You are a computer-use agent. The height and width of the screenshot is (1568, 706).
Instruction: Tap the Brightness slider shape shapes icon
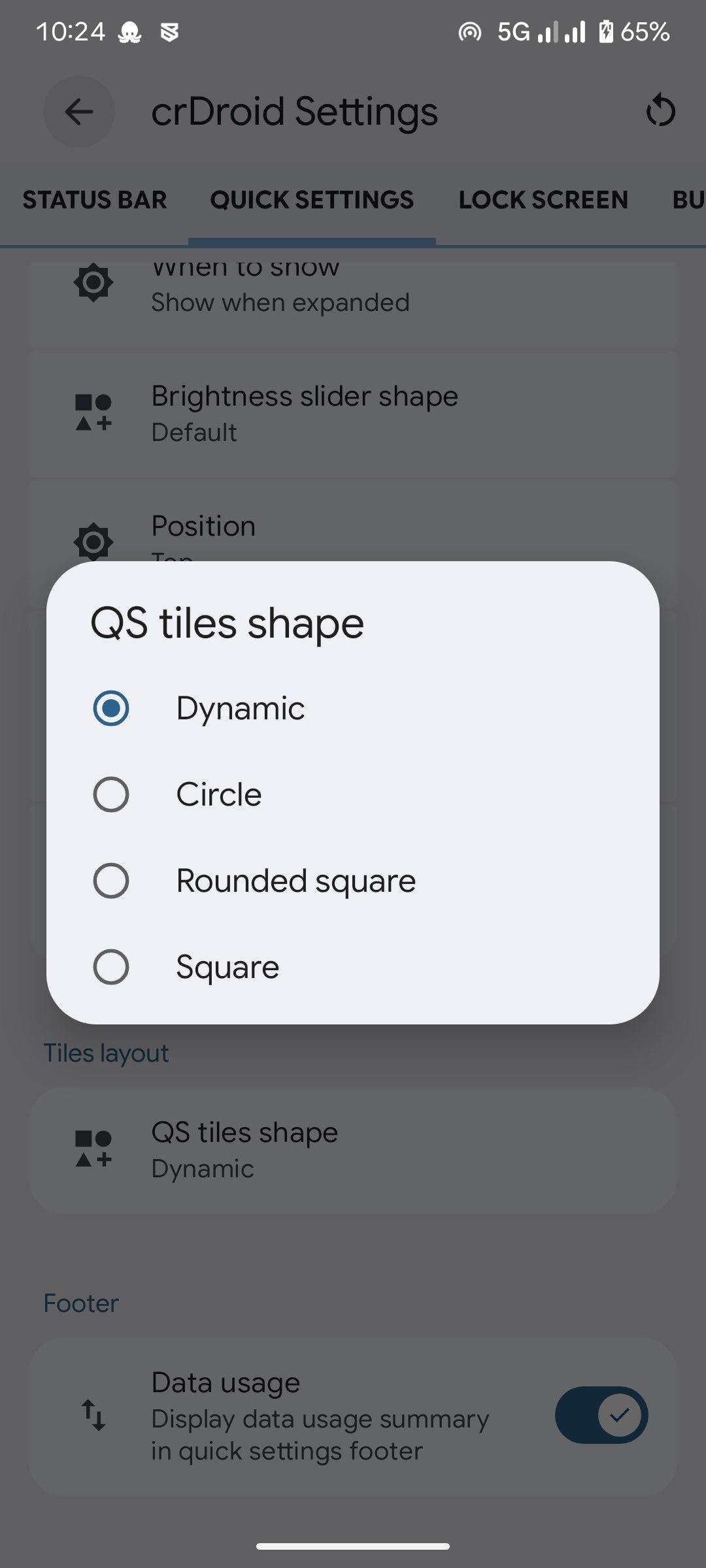click(93, 413)
